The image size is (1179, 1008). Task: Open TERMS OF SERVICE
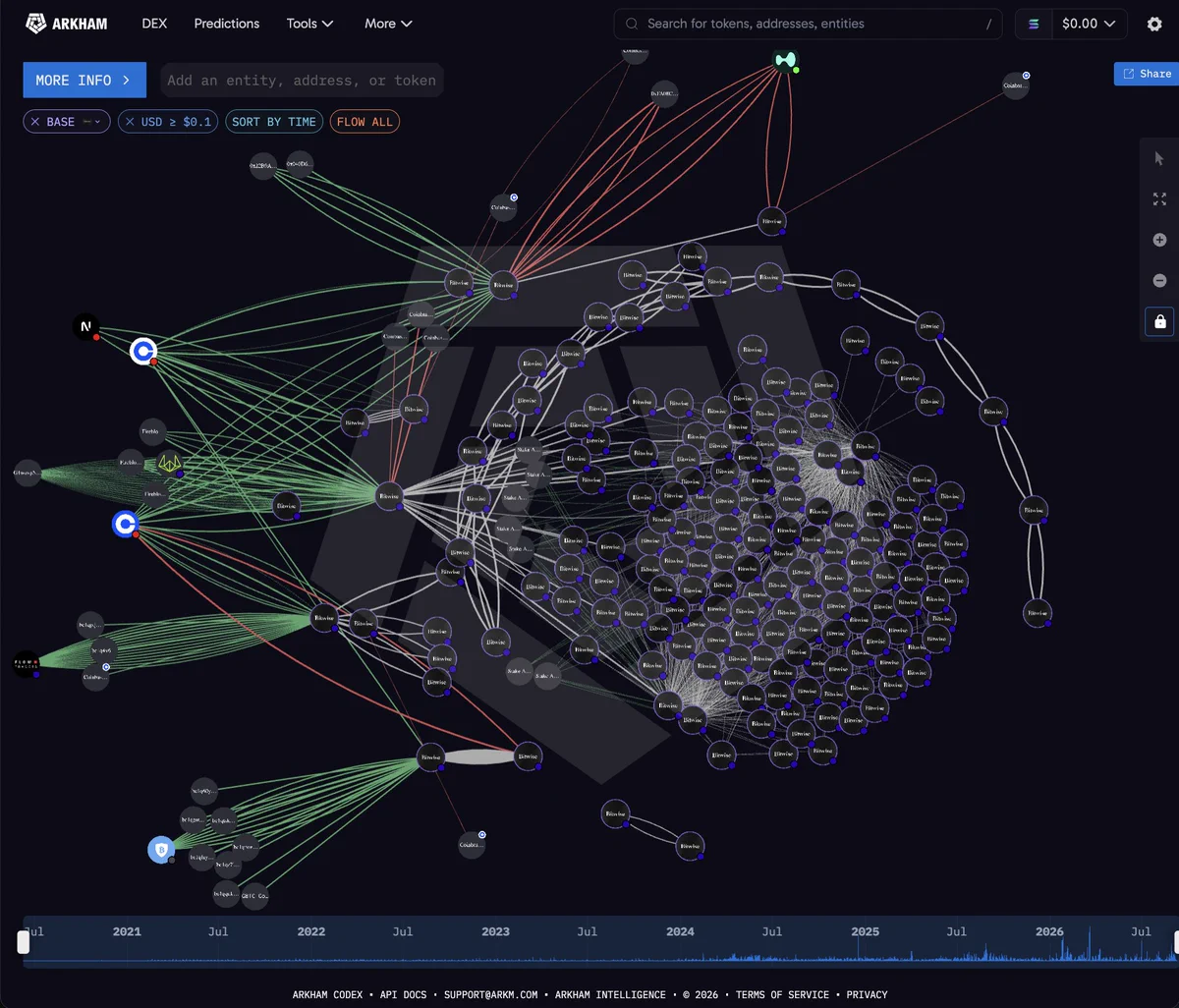click(782, 995)
